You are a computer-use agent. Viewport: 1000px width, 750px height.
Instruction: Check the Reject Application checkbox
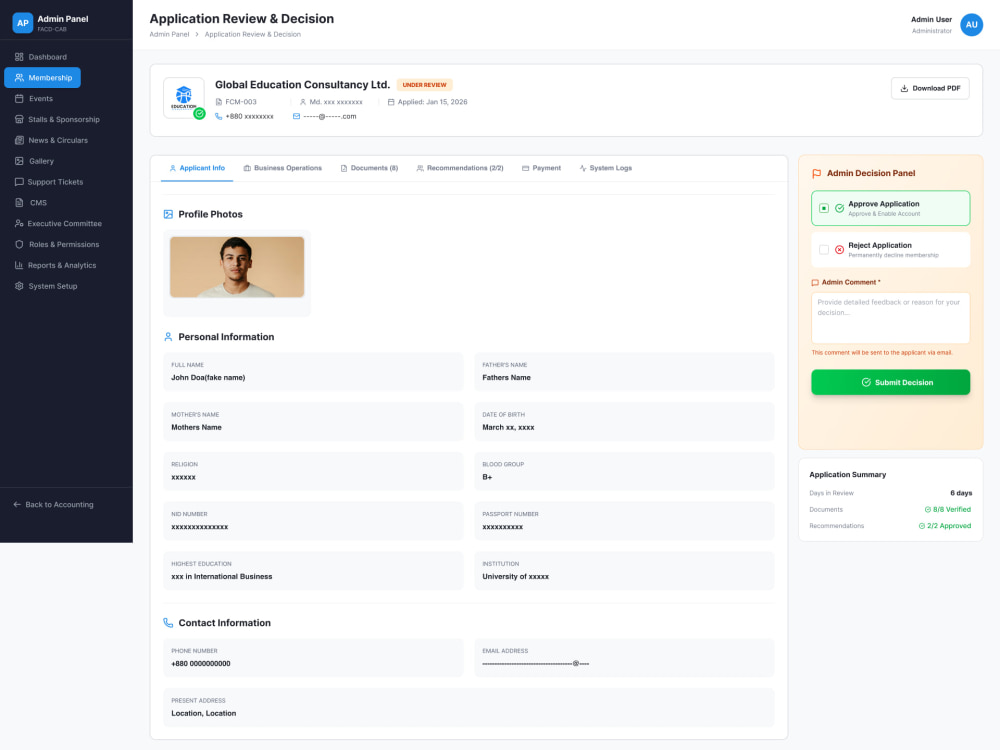pyautogui.click(x=824, y=249)
